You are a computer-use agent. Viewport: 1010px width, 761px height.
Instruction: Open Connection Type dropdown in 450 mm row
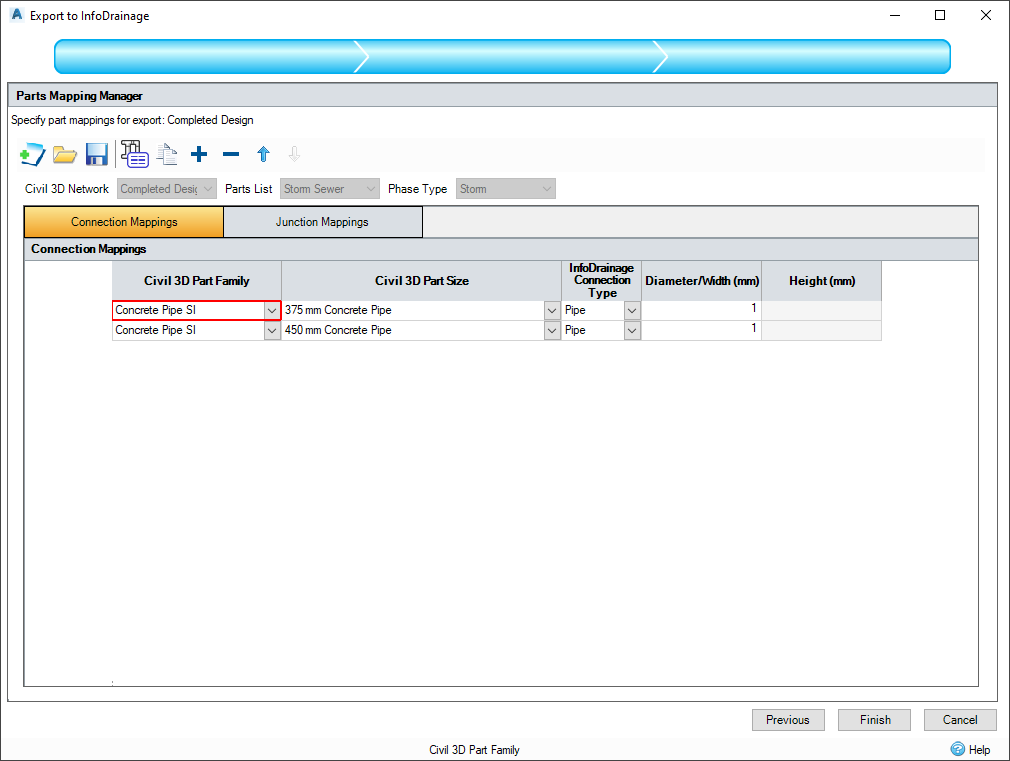(x=632, y=331)
